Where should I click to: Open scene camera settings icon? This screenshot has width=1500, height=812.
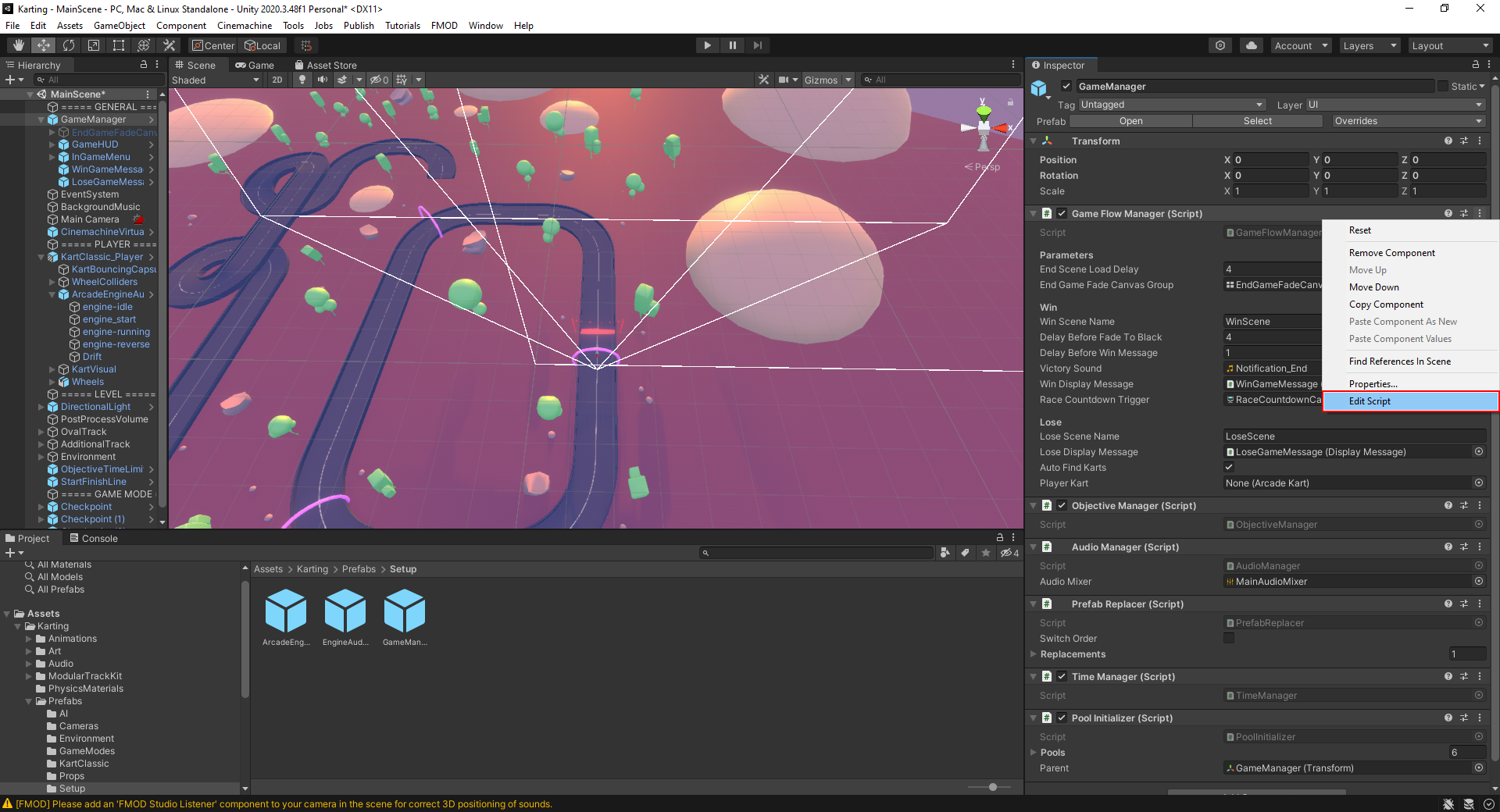coord(784,80)
